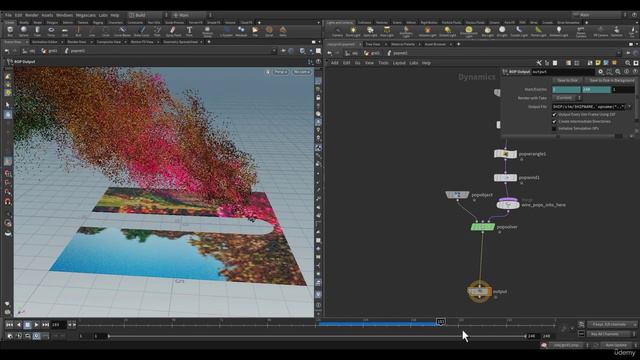The height and width of the screenshot is (360, 640).
Task: Click the play forward button
Action: 36,324
